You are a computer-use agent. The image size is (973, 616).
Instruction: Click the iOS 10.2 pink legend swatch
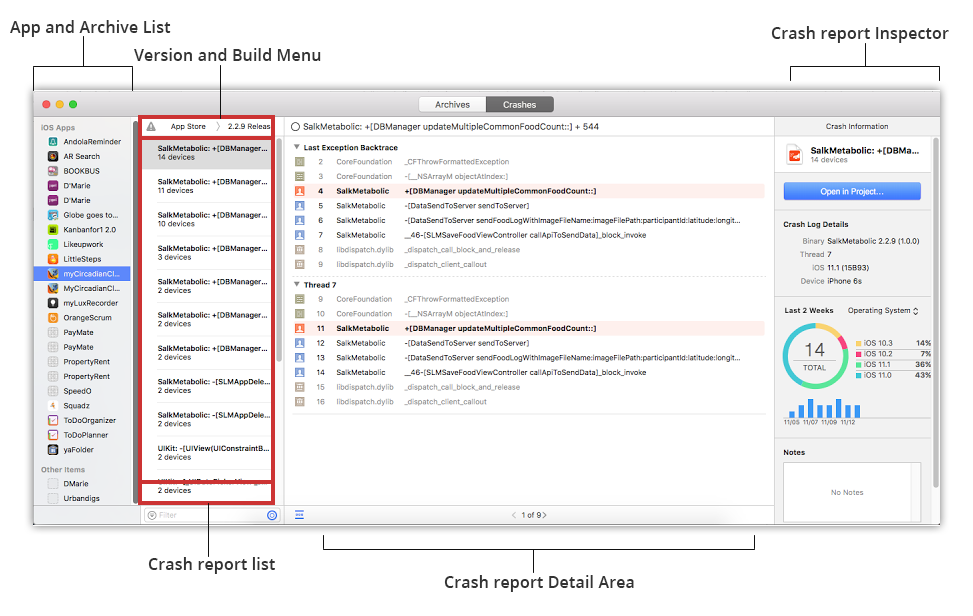click(x=859, y=354)
